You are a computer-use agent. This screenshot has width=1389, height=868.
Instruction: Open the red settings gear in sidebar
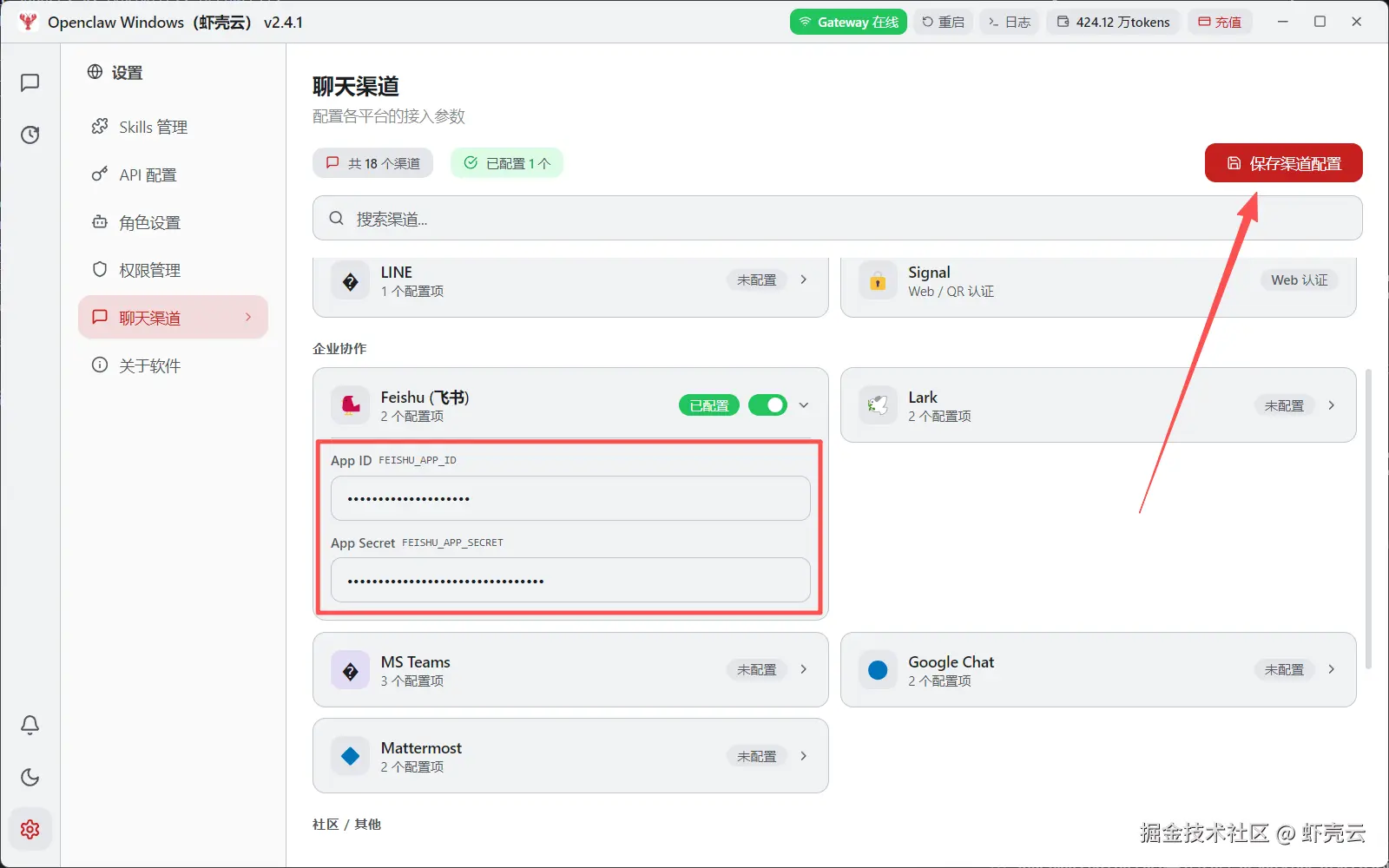point(30,829)
